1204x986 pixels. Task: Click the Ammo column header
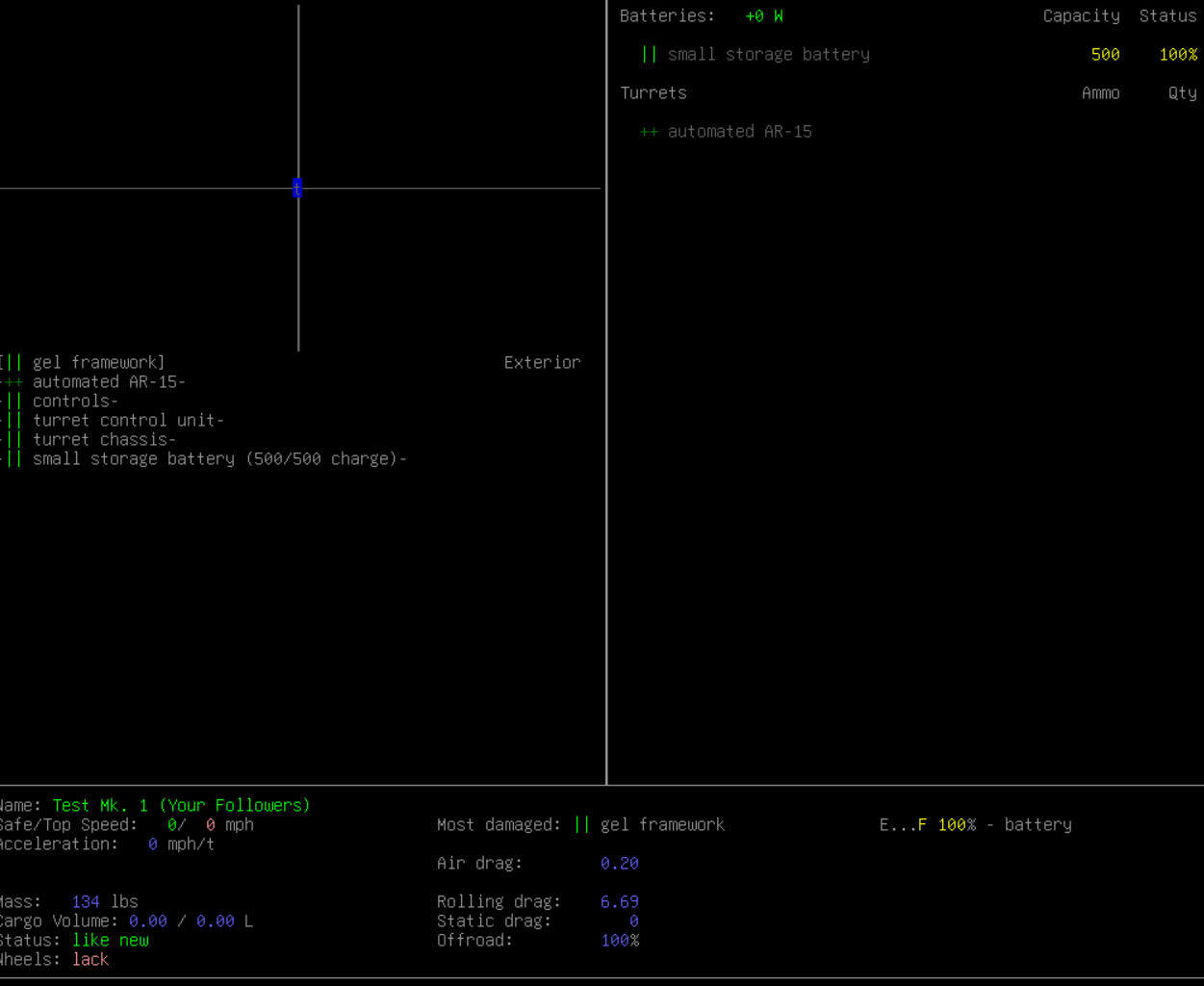(x=1101, y=93)
